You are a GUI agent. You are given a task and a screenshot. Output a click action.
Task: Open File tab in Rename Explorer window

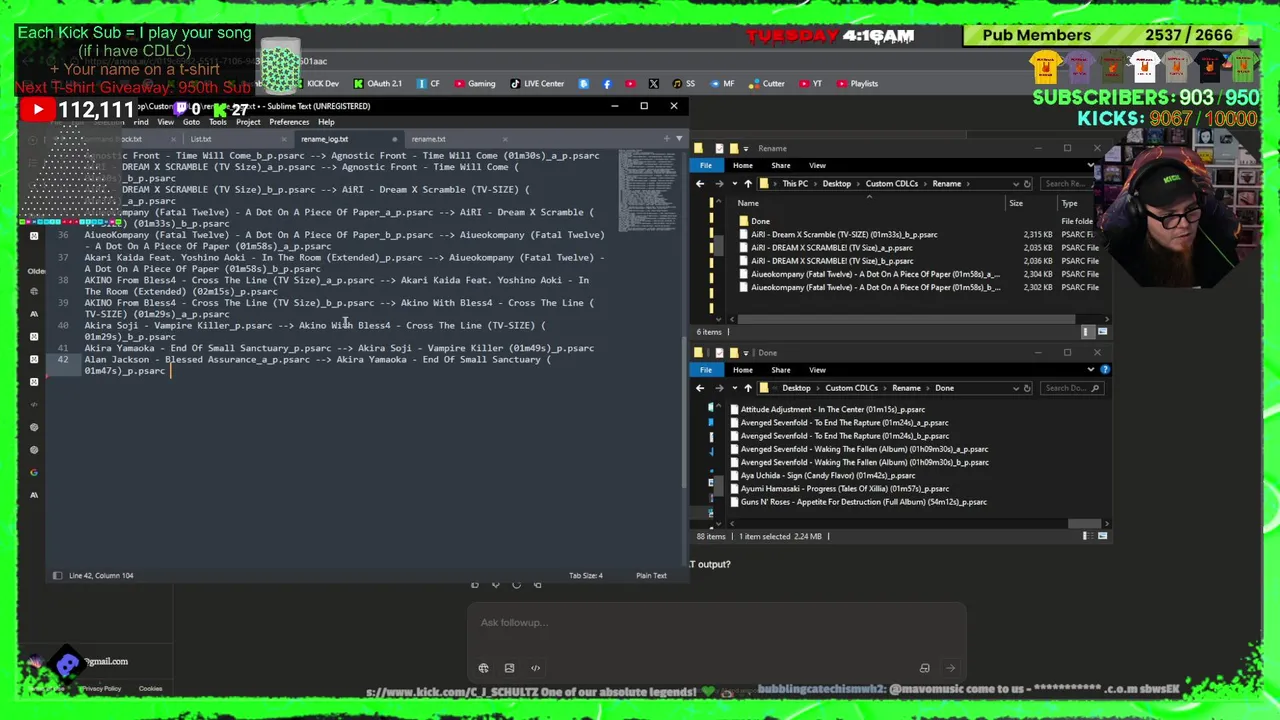tap(706, 166)
